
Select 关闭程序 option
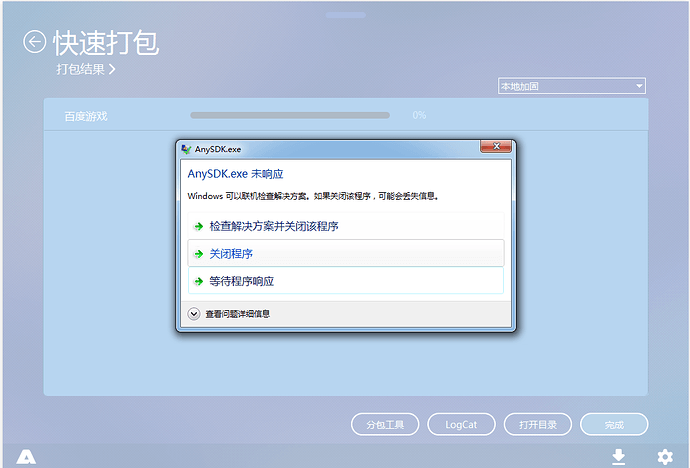pos(346,253)
